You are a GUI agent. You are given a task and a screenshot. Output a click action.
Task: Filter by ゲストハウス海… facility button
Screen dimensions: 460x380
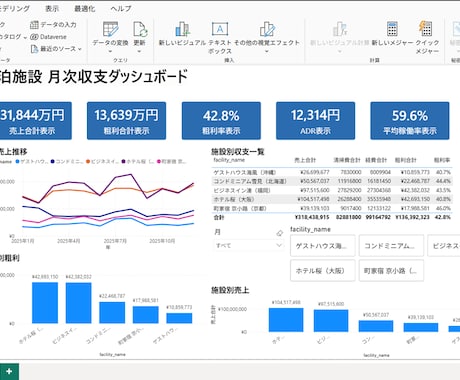[x=322, y=246]
